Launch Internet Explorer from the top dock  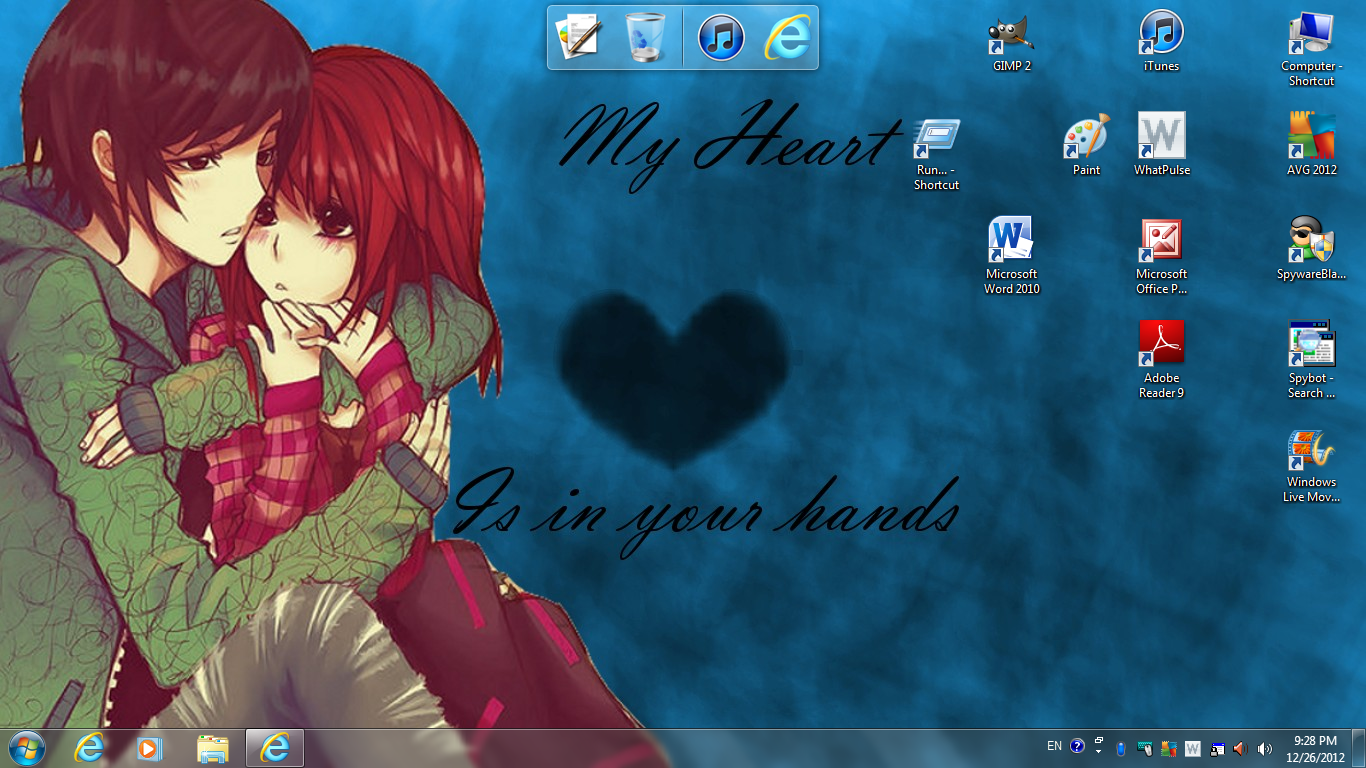click(787, 37)
